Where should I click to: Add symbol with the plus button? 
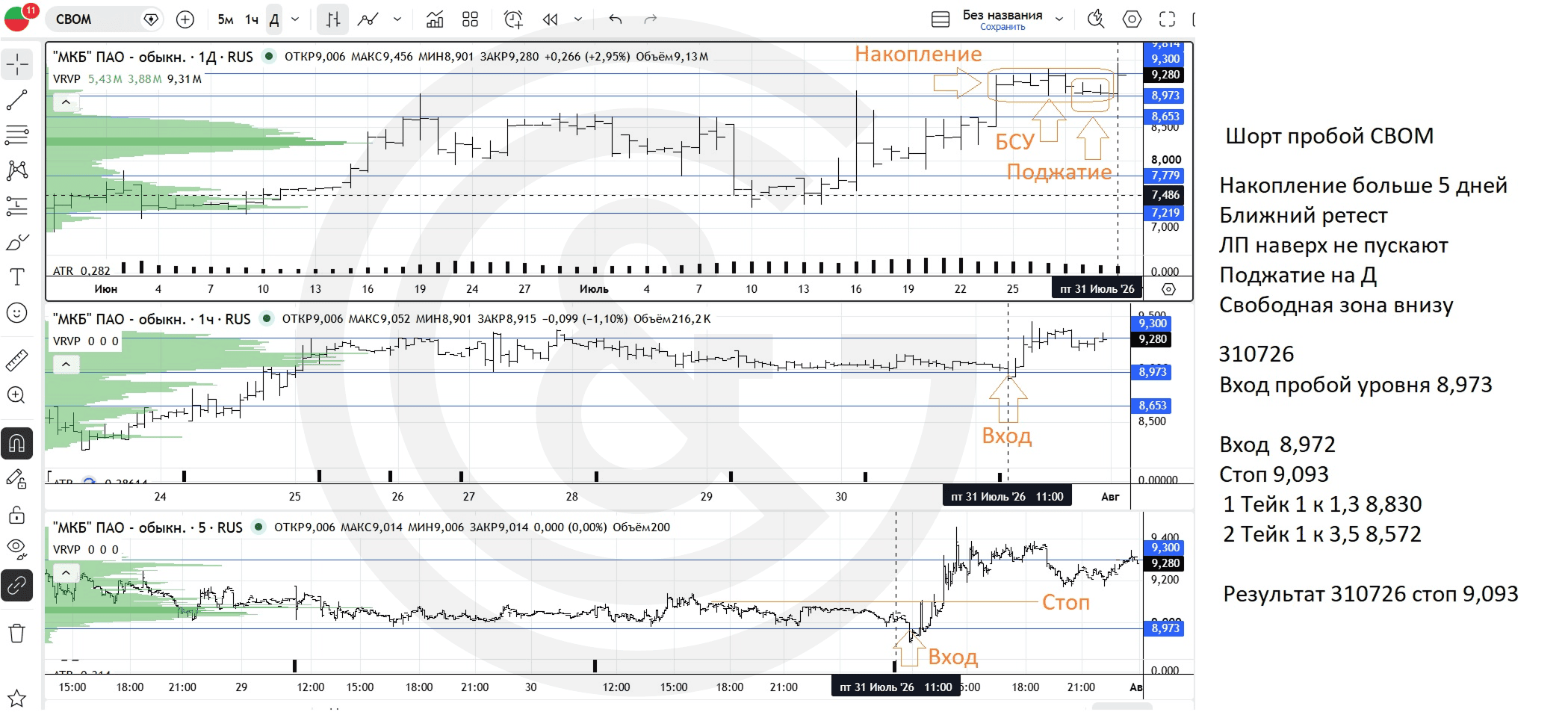pos(185,19)
